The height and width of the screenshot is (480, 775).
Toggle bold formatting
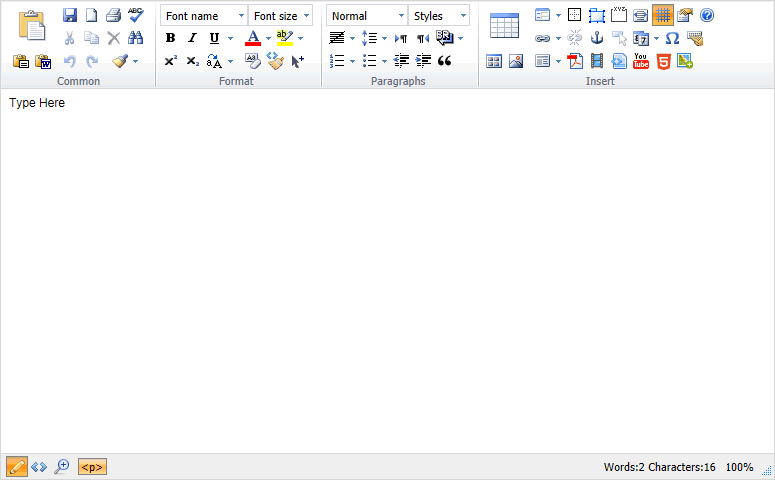pos(170,38)
